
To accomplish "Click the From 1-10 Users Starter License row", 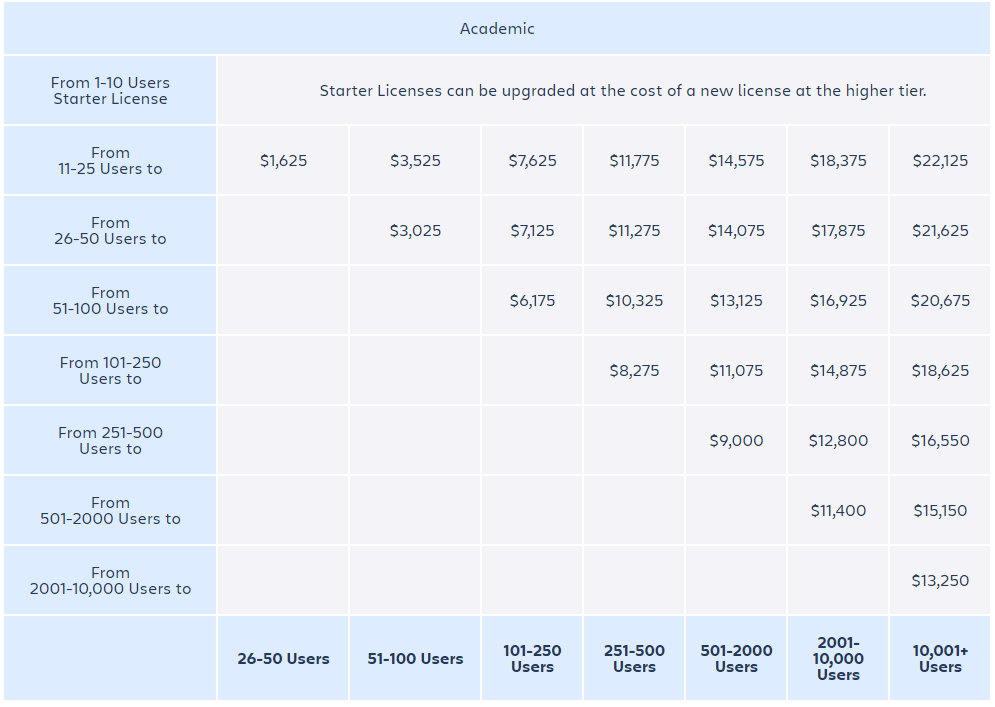I will click(110, 91).
